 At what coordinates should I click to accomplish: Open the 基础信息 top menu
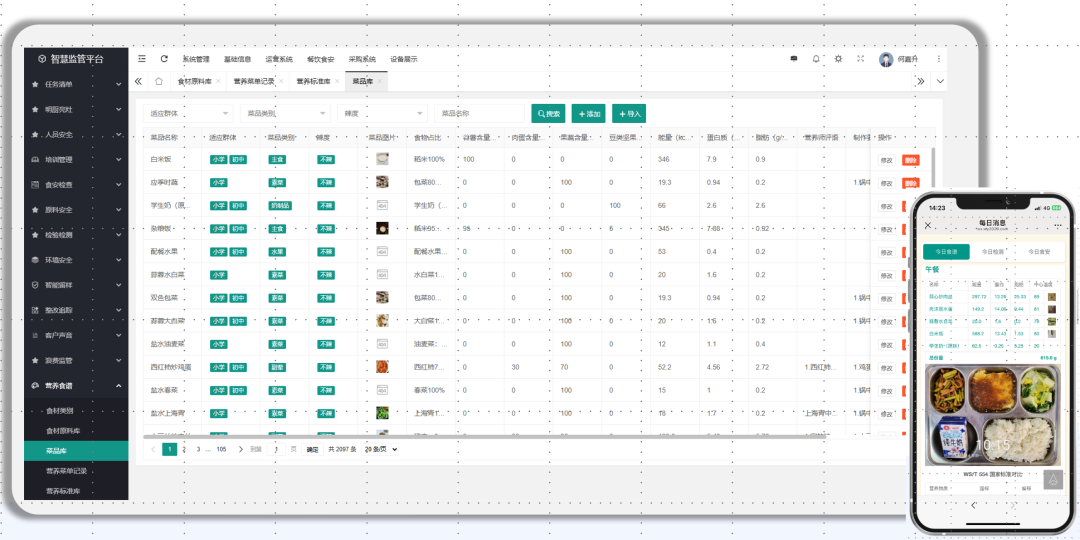click(x=238, y=59)
